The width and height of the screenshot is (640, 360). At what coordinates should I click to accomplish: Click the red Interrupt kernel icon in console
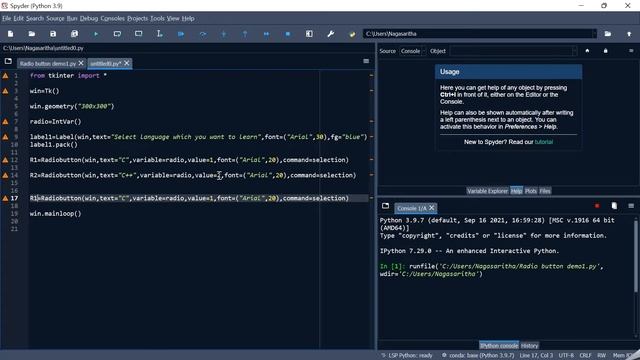pyautogui.click(x=597, y=206)
